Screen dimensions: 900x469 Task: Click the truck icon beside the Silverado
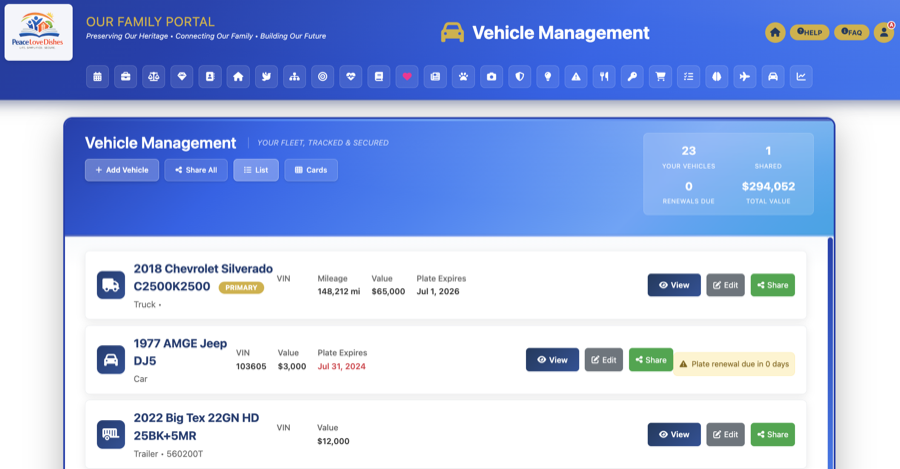click(111, 285)
